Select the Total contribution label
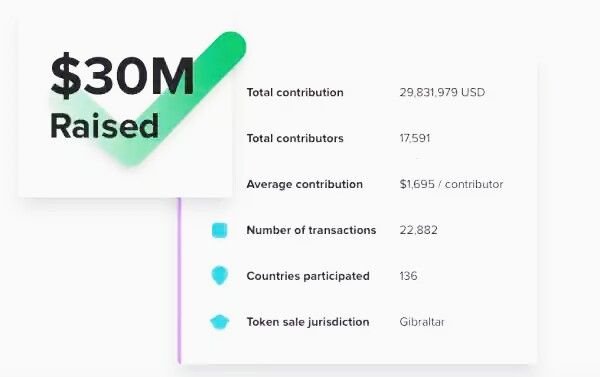Screen dimensions: 600x377 [295, 92]
